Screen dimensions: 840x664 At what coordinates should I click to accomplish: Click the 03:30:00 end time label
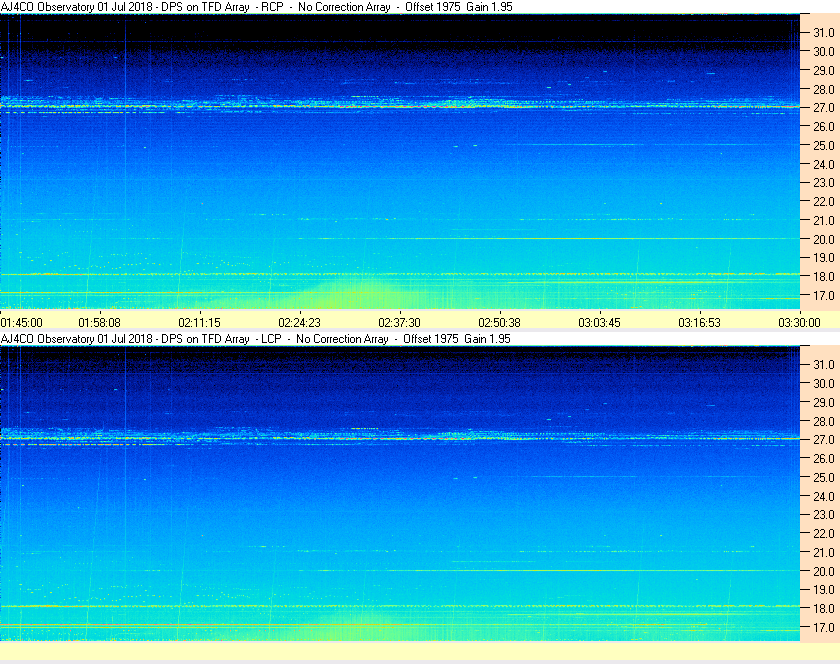click(799, 323)
